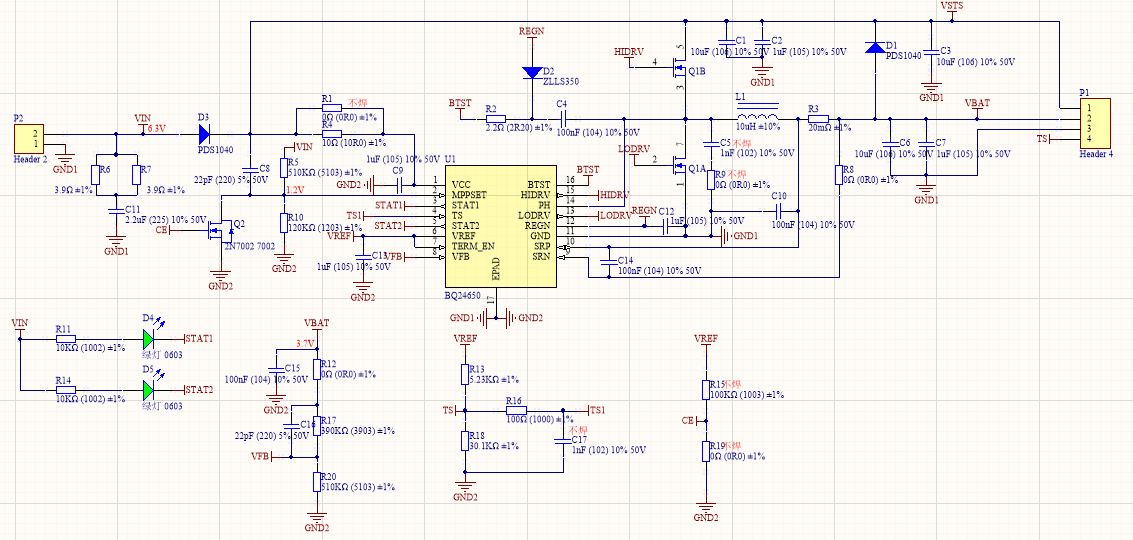
Task: Select the R2 resistor symbol
Action: coord(495,119)
